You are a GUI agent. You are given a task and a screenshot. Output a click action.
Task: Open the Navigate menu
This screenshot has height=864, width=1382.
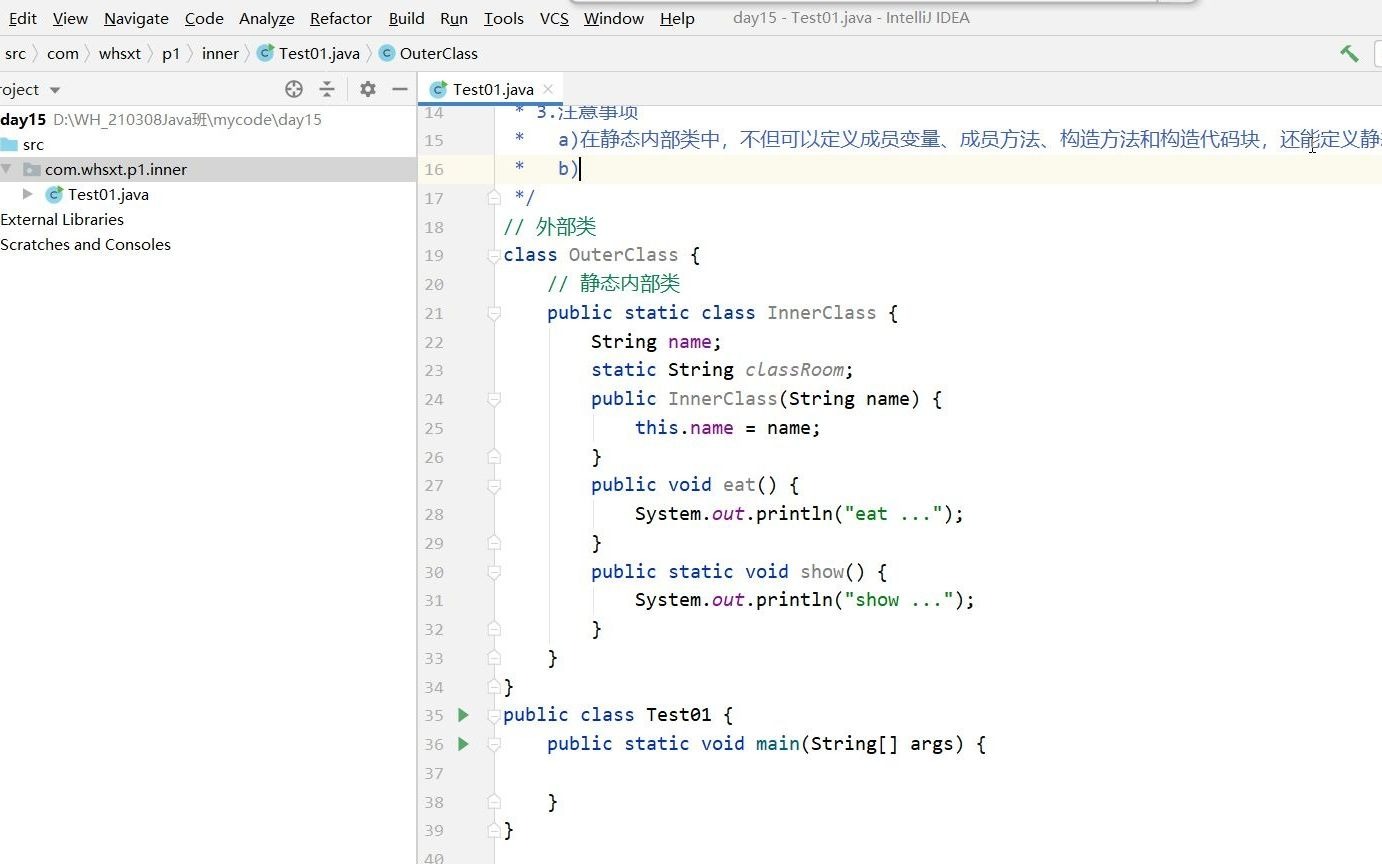pyautogui.click(x=136, y=18)
